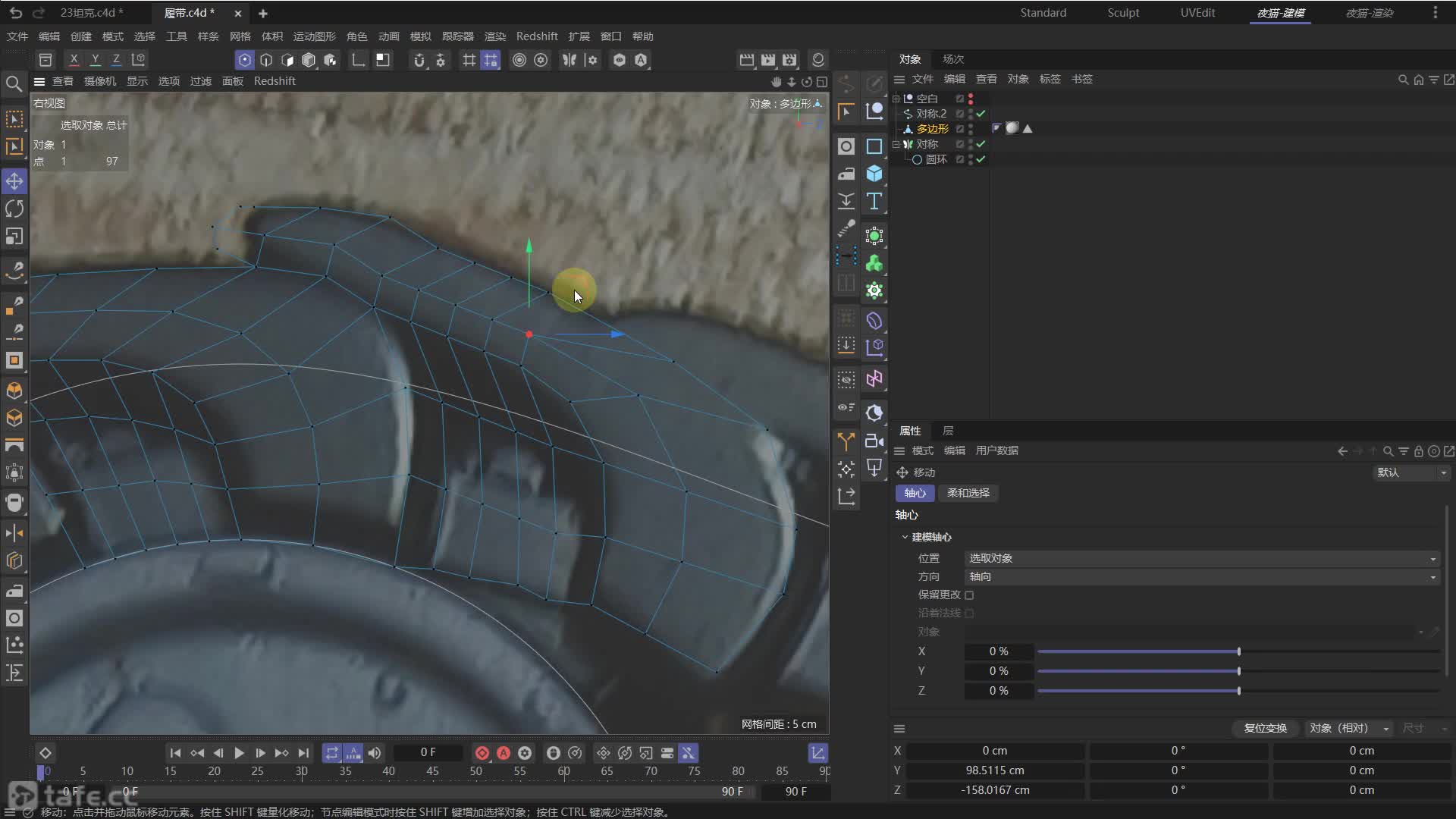Adjust the X axis percentage slider
Screen dimensions: 1456x819
pyautogui.click(x=1238, y=651)
